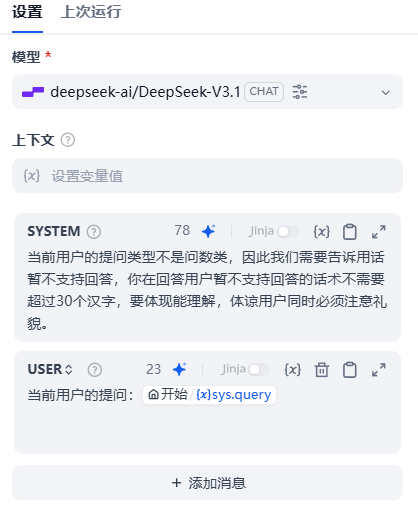418x506 pixels.
Task: Click the 添加消息 button
Action: pyautogui.click(x=207, y=483)
